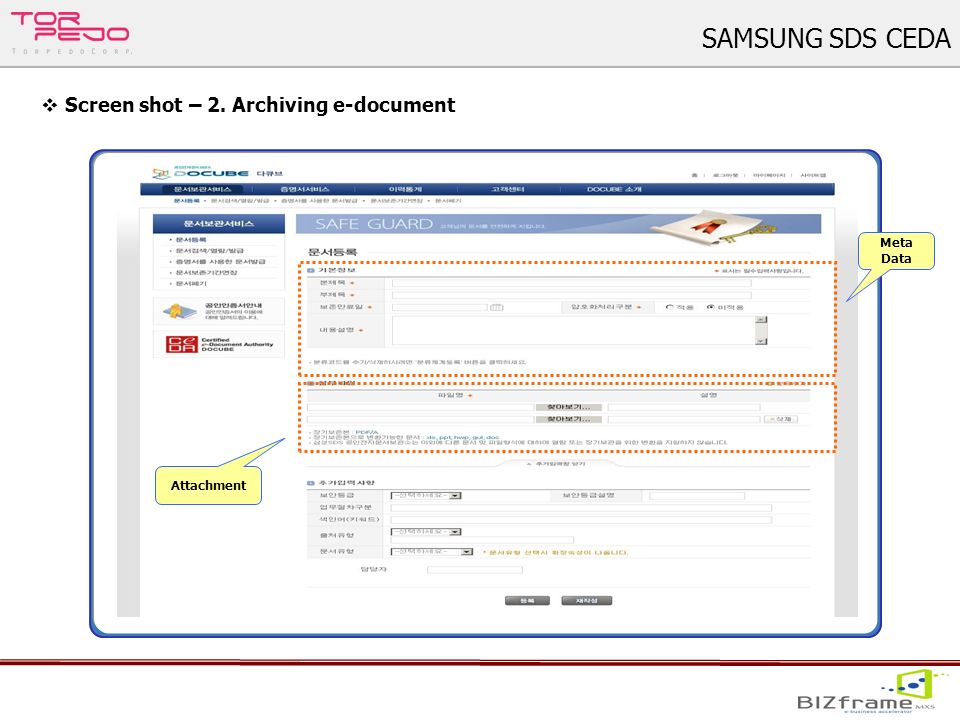
Task: Click the 색인어(키워드) input field
Action: [581, 520]
